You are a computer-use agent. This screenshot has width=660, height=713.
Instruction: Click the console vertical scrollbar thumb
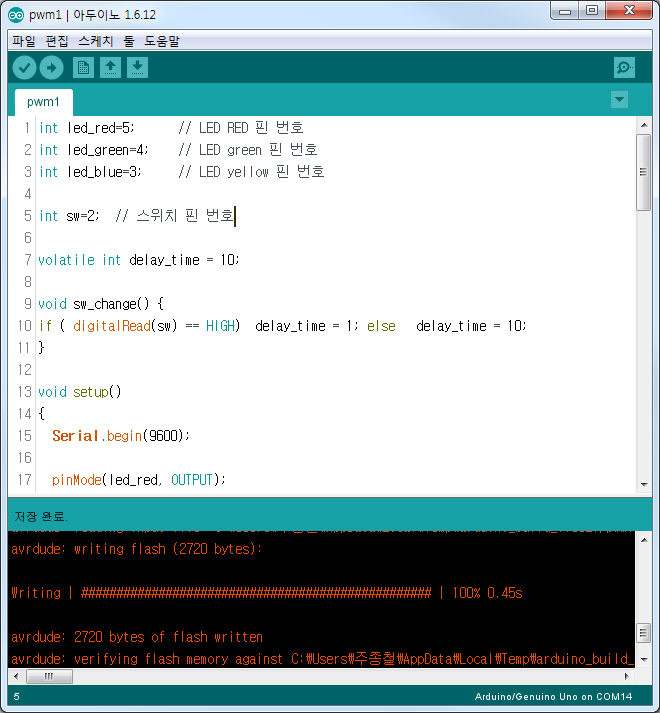point(644,633)
